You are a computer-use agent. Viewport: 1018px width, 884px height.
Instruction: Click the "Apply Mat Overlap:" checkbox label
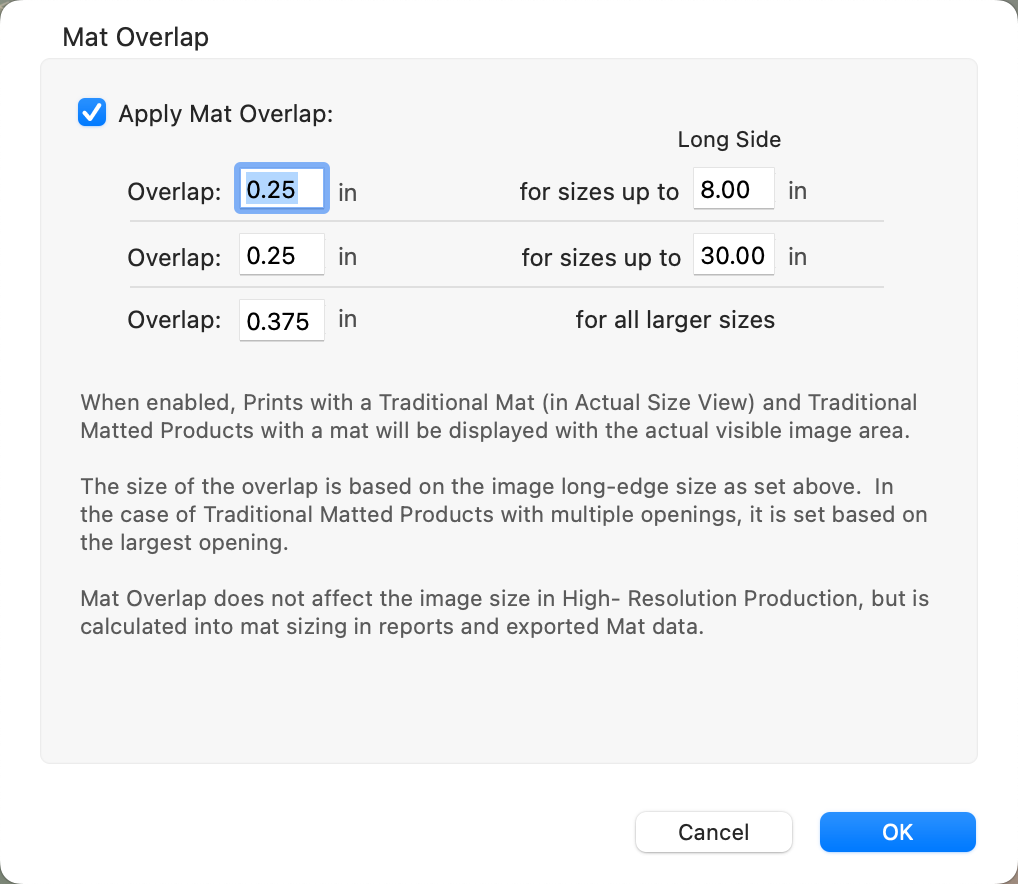pyautogui.click(x=225, y=114)
